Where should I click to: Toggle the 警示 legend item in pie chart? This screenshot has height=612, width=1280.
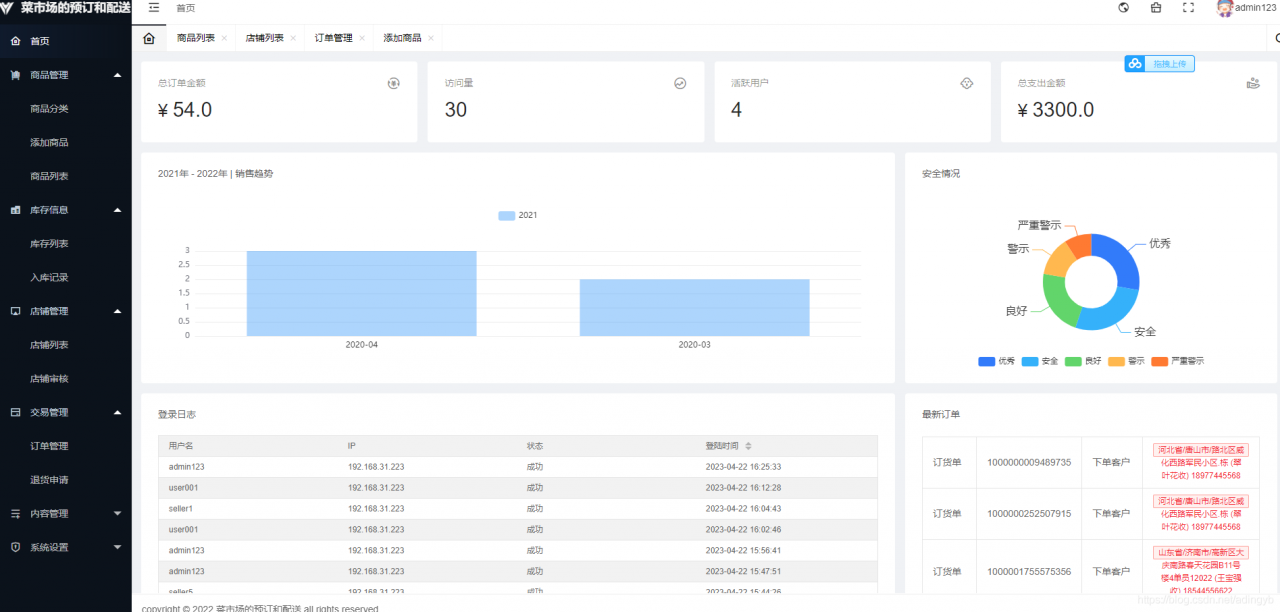coord(1126,361)
